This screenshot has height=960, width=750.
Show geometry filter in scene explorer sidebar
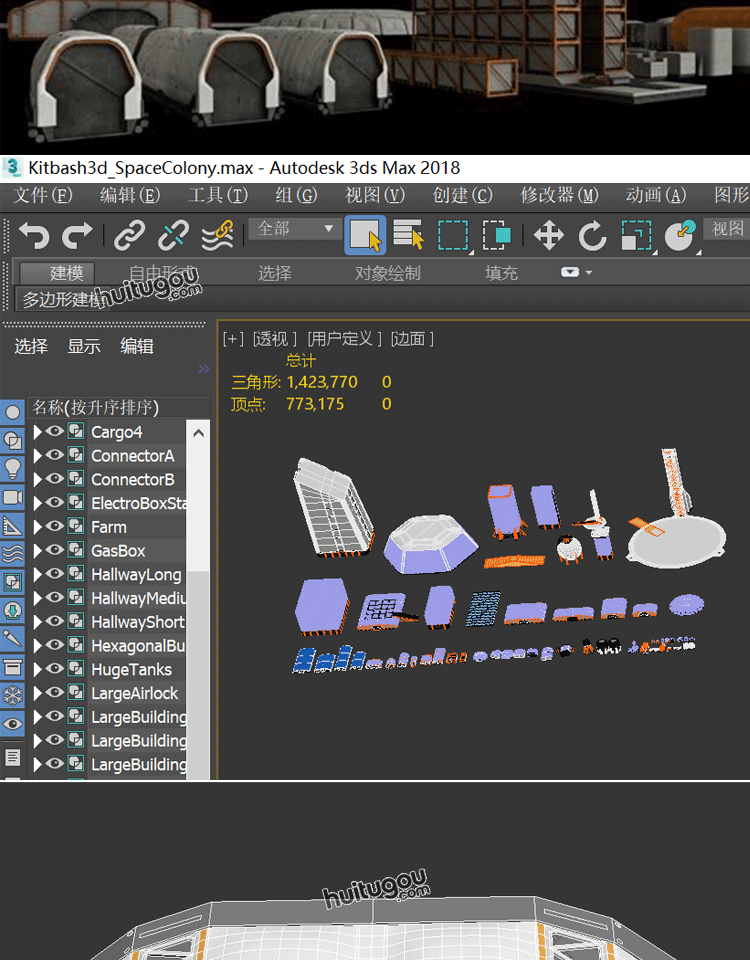[12, 412]
